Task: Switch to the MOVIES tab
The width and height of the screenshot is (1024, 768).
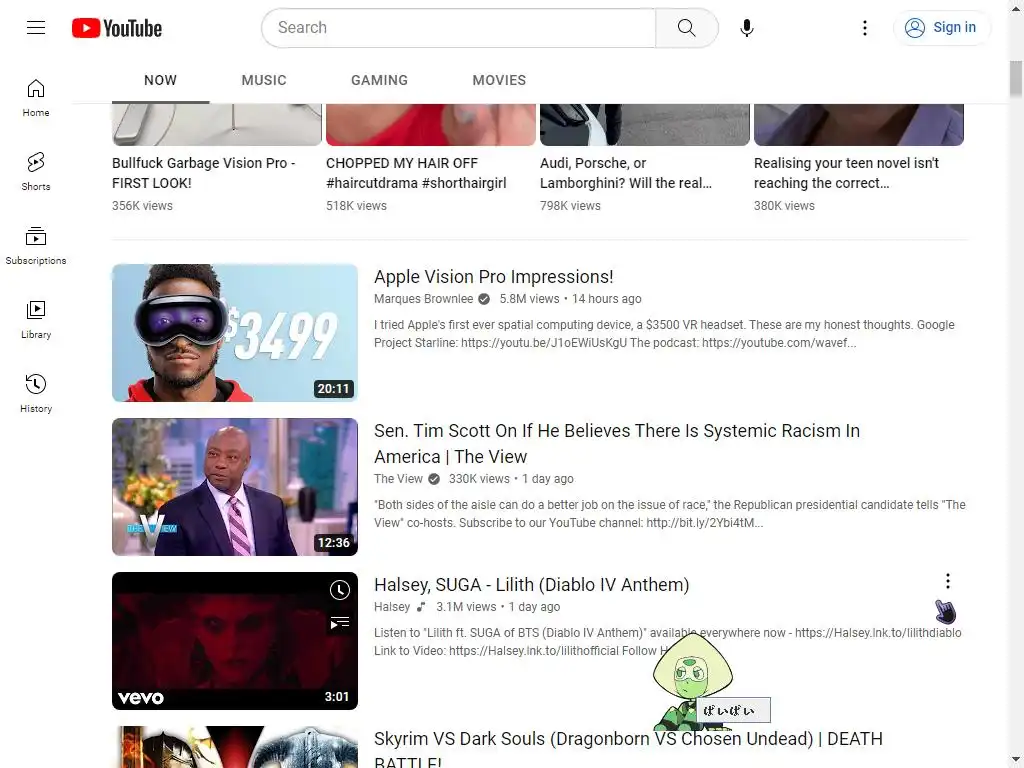Action: click(499, 80)
